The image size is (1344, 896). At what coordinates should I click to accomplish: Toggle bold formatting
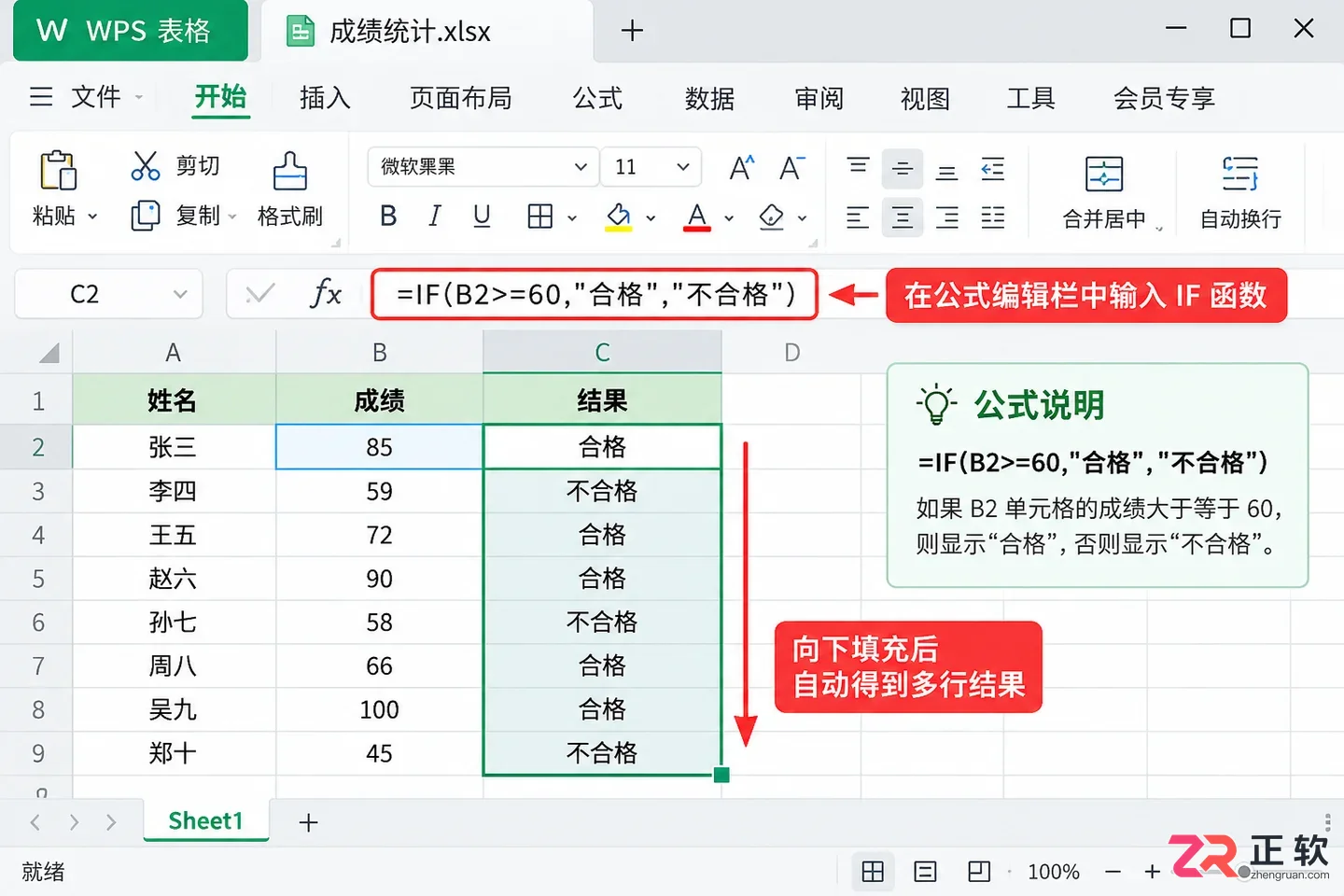(x=389, y=217)
